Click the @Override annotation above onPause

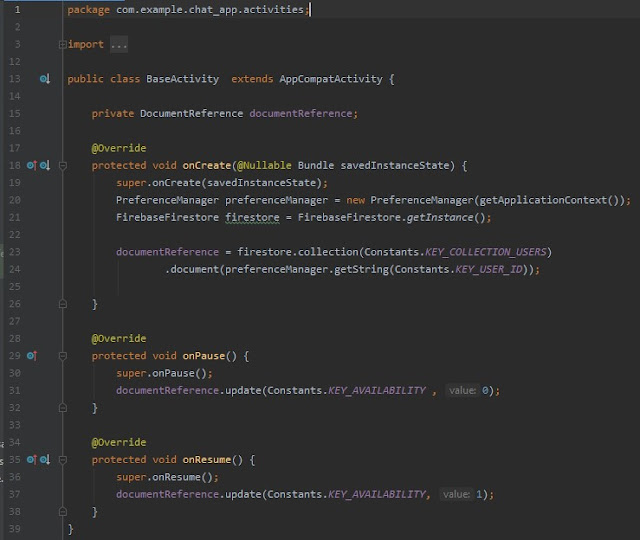tap(118, 339)
